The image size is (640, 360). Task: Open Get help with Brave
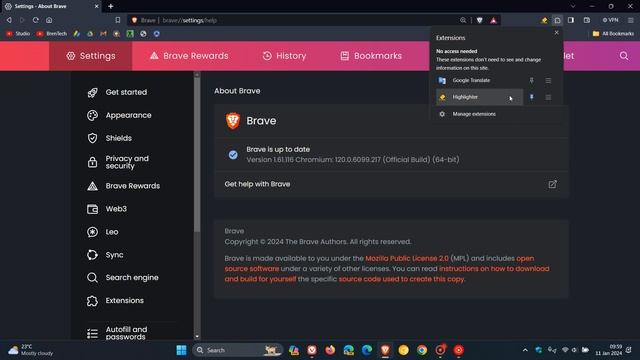click(x=391, y=184)
